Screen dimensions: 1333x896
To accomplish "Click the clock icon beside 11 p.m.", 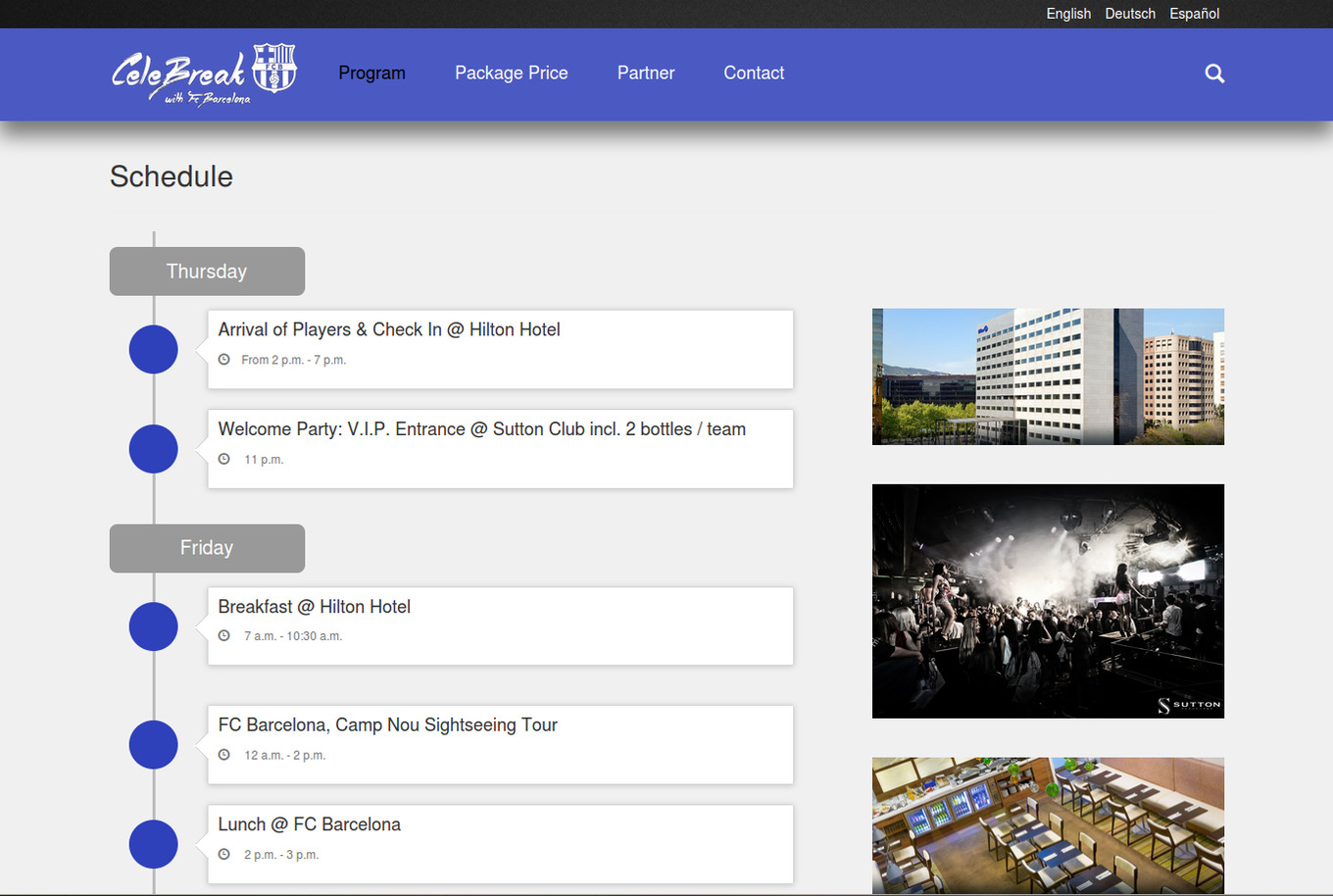I will click(224, 459).
